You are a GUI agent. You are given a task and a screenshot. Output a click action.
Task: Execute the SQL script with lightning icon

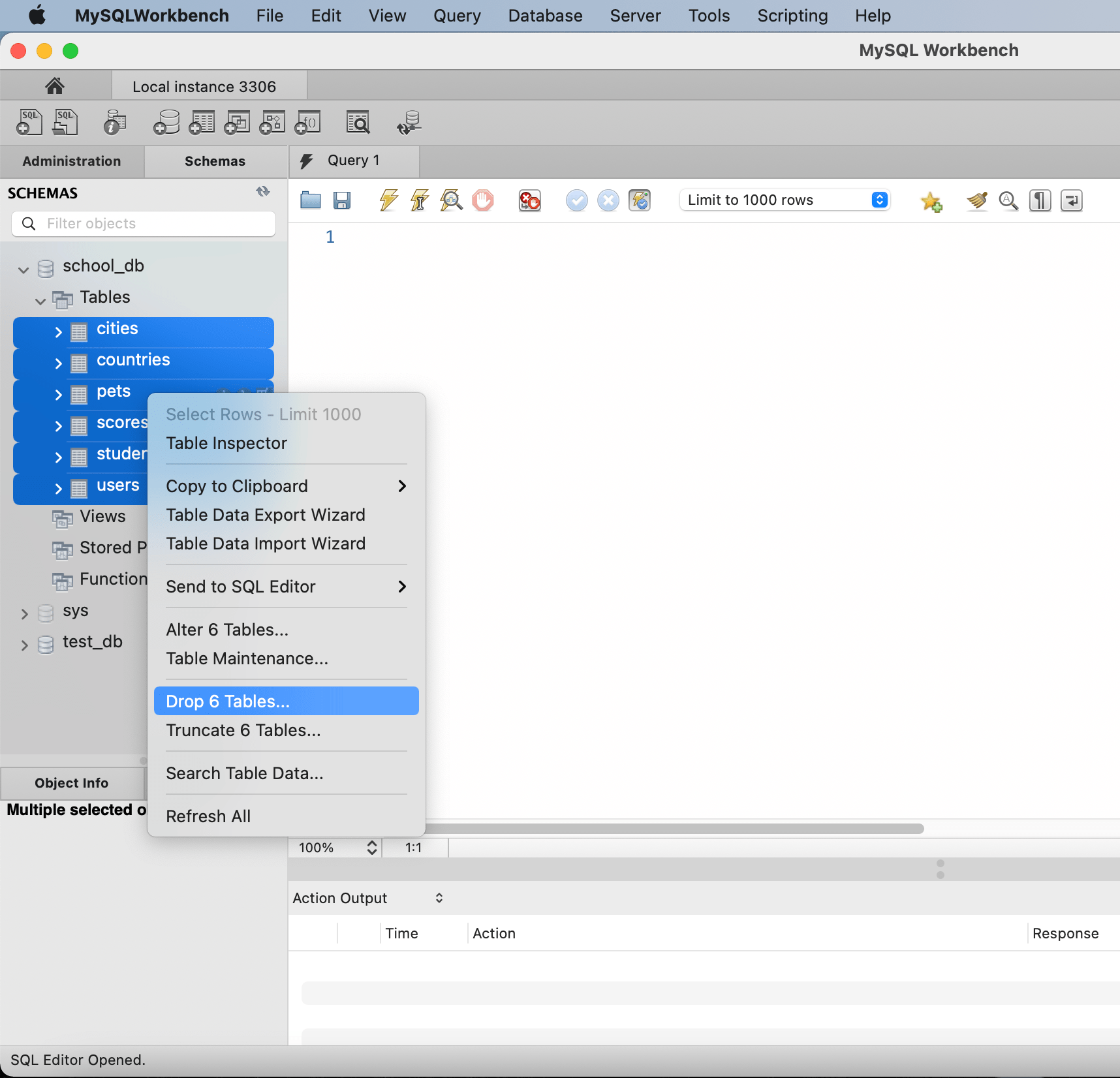[x=388, y=200]
